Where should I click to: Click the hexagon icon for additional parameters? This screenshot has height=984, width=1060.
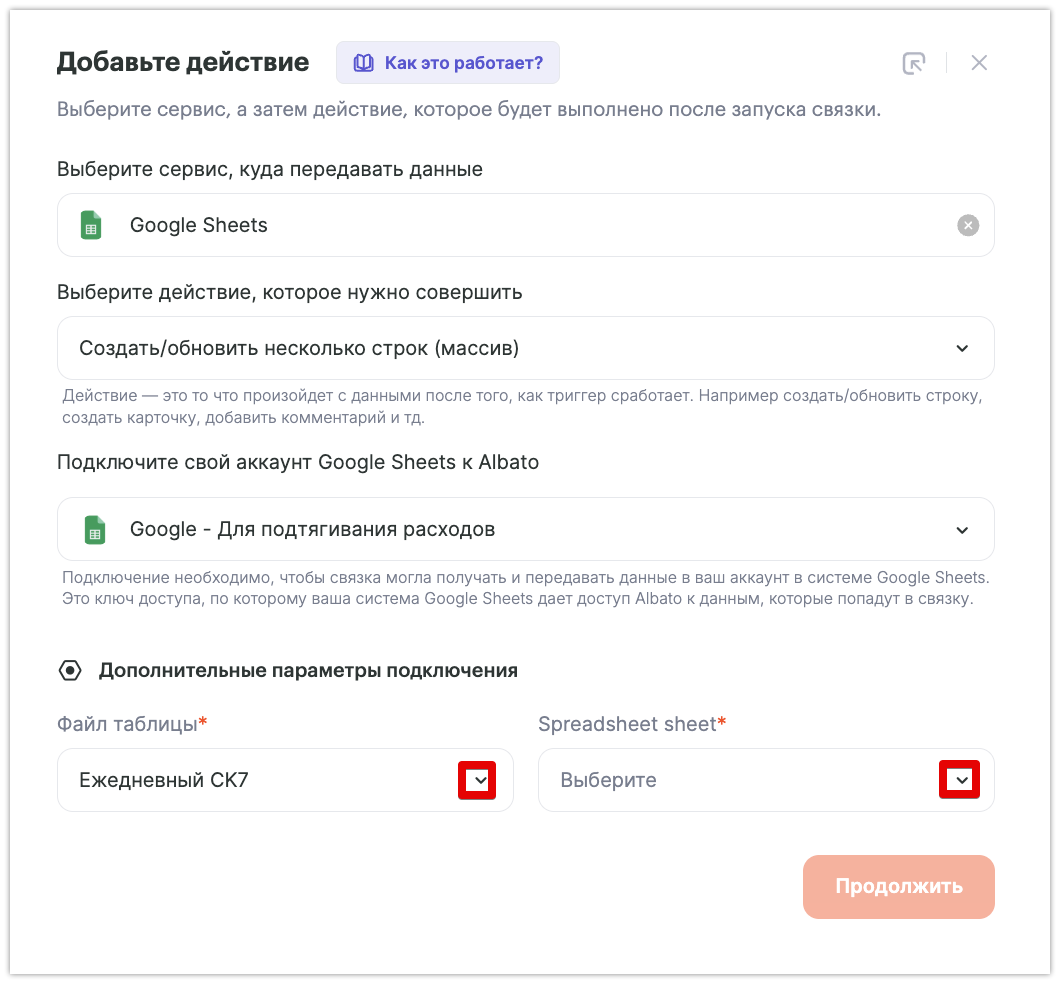tap(70, 670)
